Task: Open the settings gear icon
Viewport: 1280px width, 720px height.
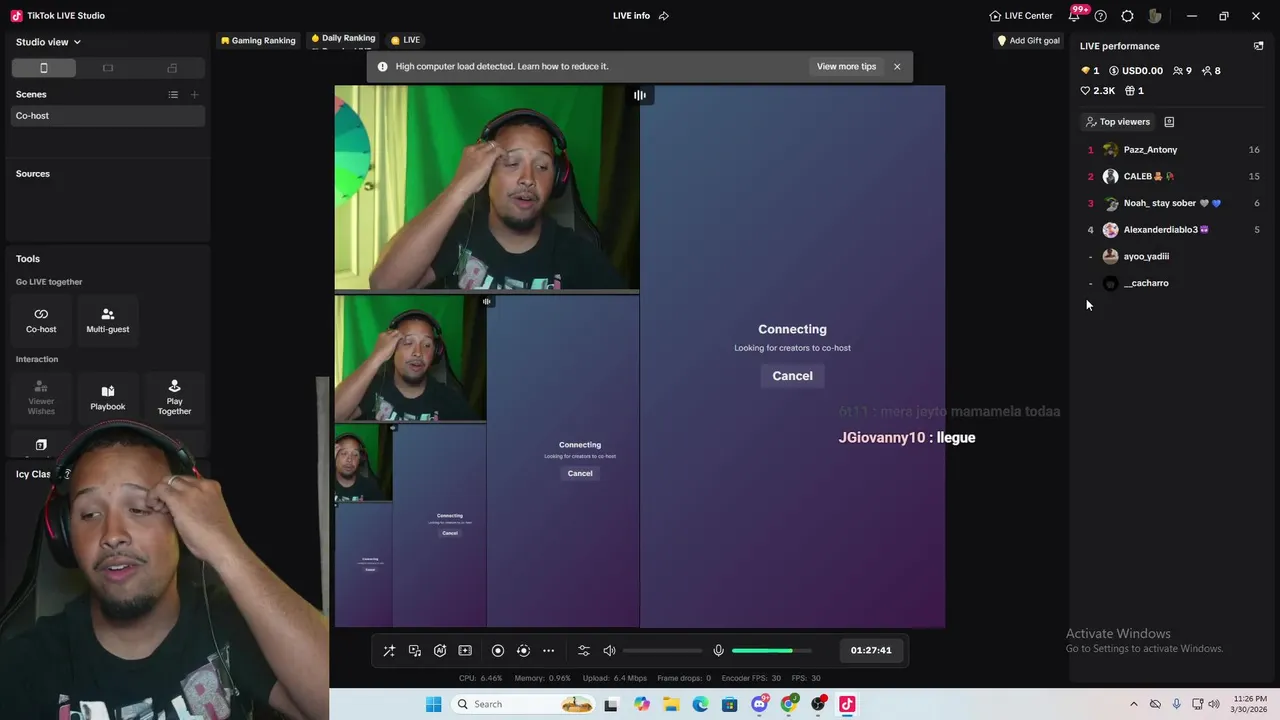Action: [x=1127, y=16]
